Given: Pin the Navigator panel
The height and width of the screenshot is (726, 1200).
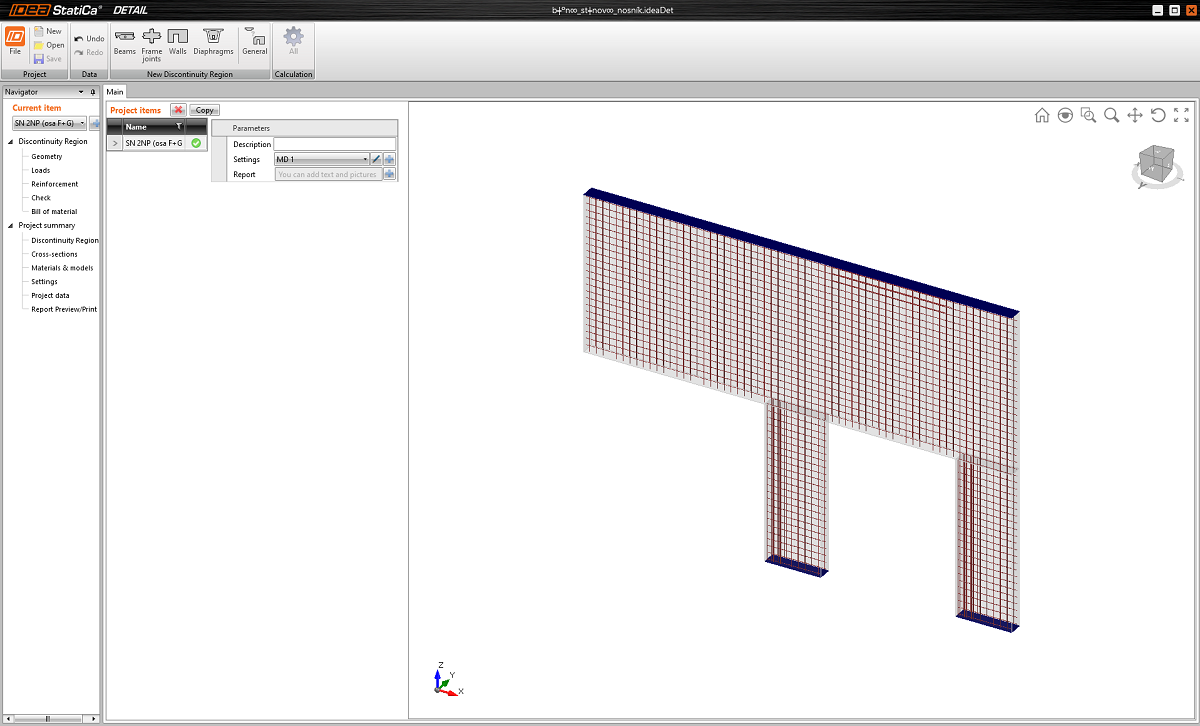Looking at the screenshot, I should coord(93,91).
